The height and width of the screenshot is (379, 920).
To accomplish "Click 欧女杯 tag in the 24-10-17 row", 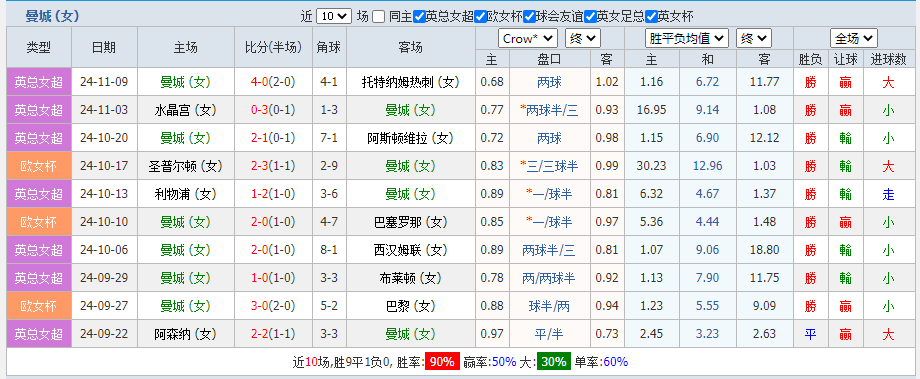I will point(39,166).
